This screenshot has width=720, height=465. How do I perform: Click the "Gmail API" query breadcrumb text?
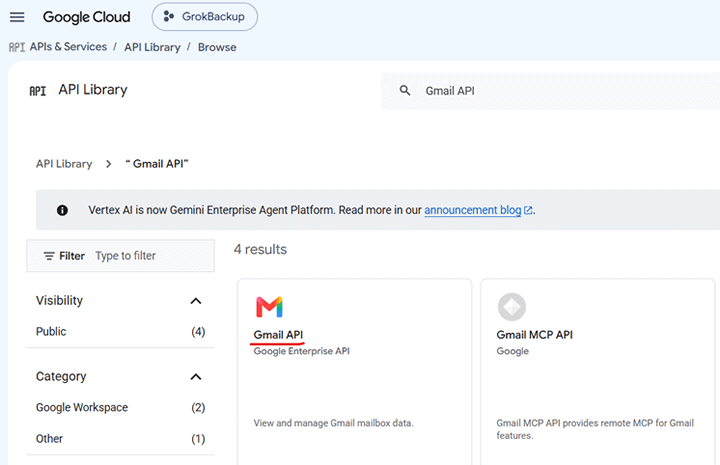[157, 164]
